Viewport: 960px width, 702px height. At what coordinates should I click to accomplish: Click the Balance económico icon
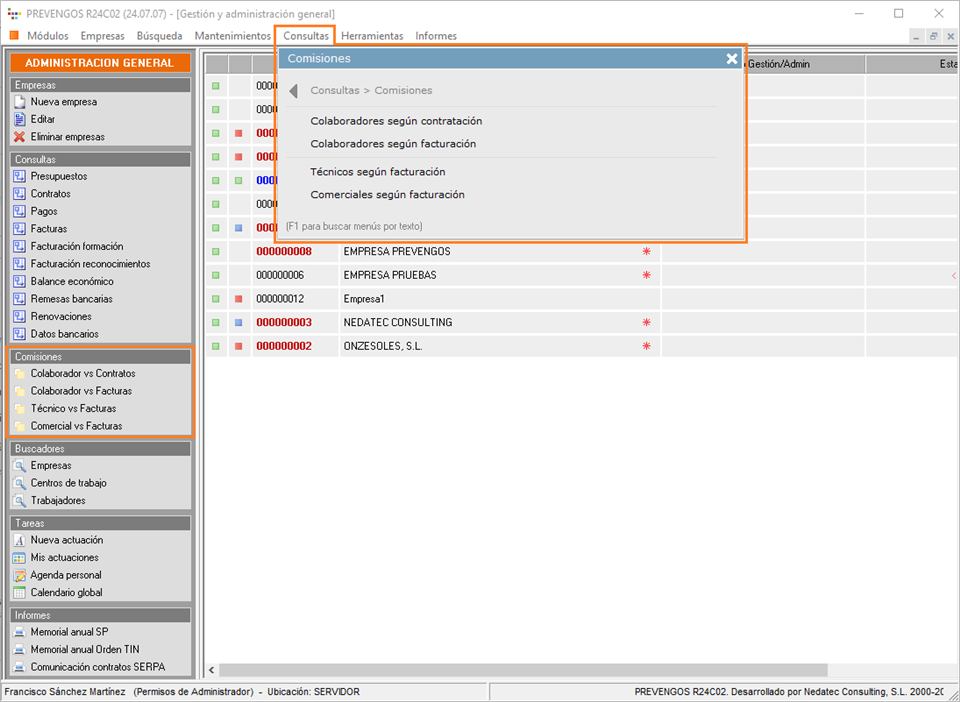tap(19, 282)
